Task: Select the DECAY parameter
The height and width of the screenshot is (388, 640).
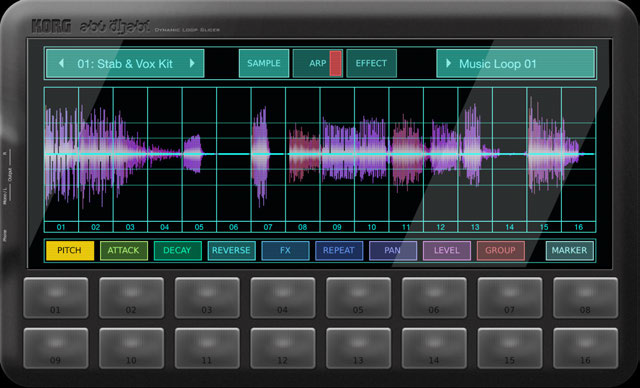Action: (177, 251)
